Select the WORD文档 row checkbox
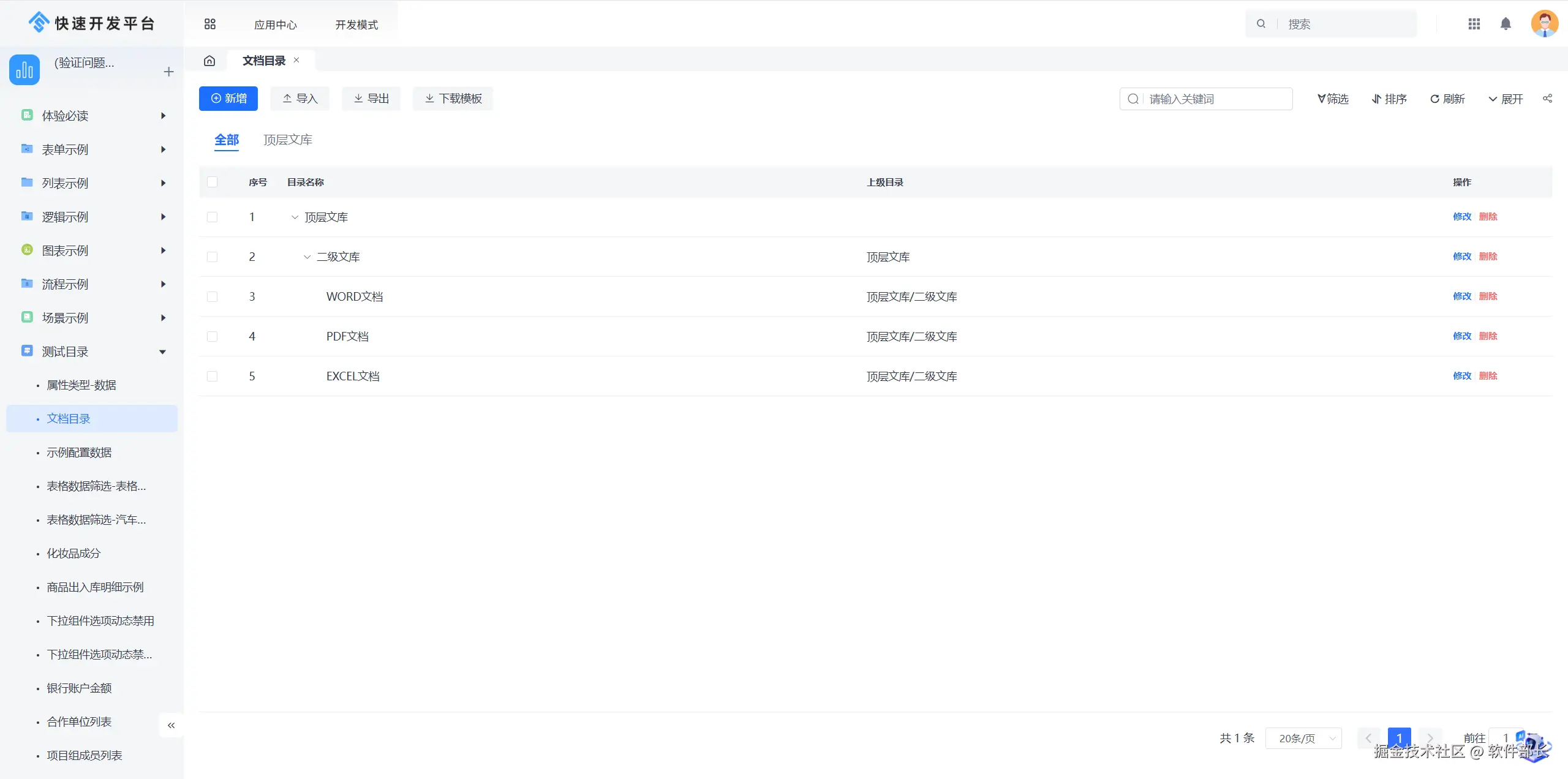 (213, 296)
